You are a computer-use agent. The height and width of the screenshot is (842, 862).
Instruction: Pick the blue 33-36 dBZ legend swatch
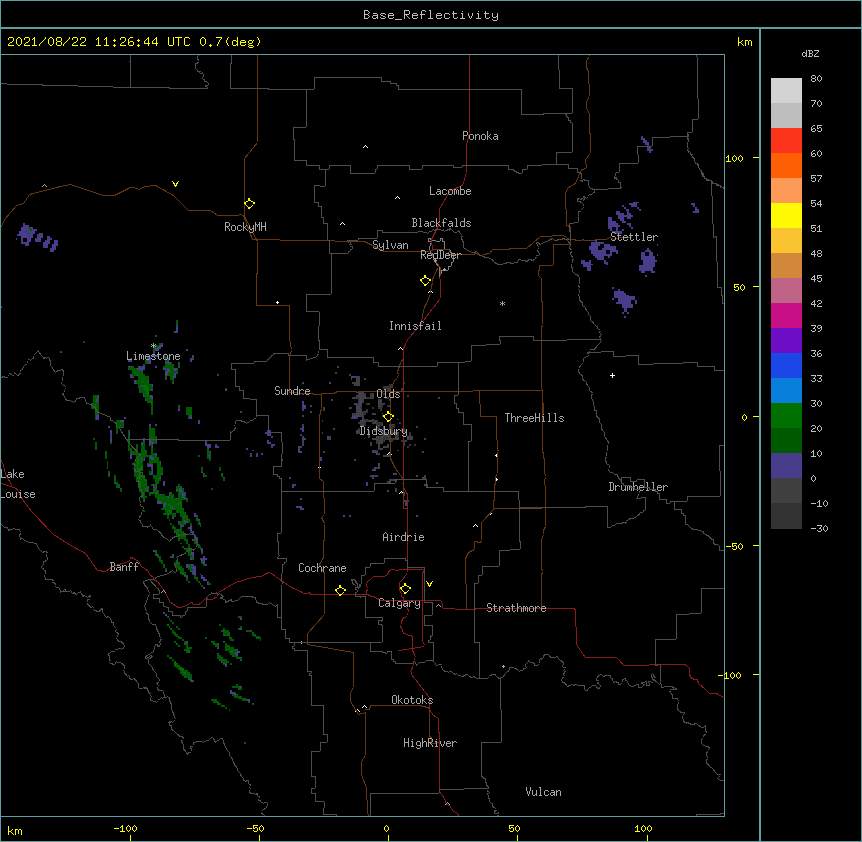tap(786, 365)
